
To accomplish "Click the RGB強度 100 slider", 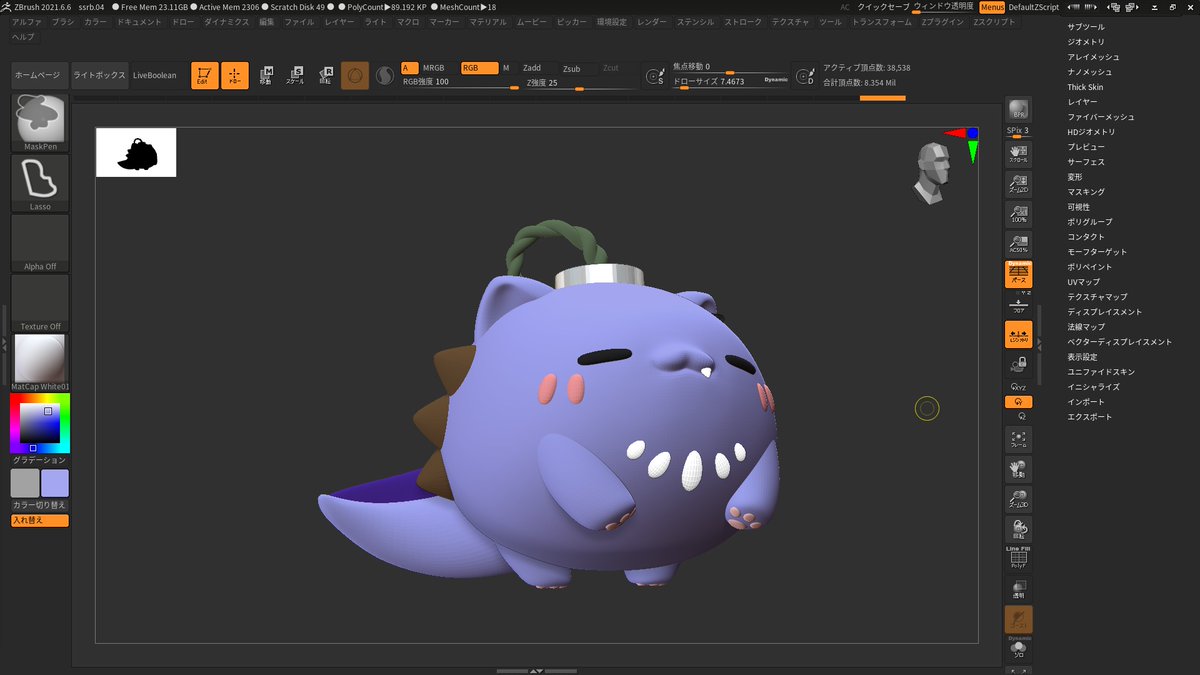I will coord(460,83).
